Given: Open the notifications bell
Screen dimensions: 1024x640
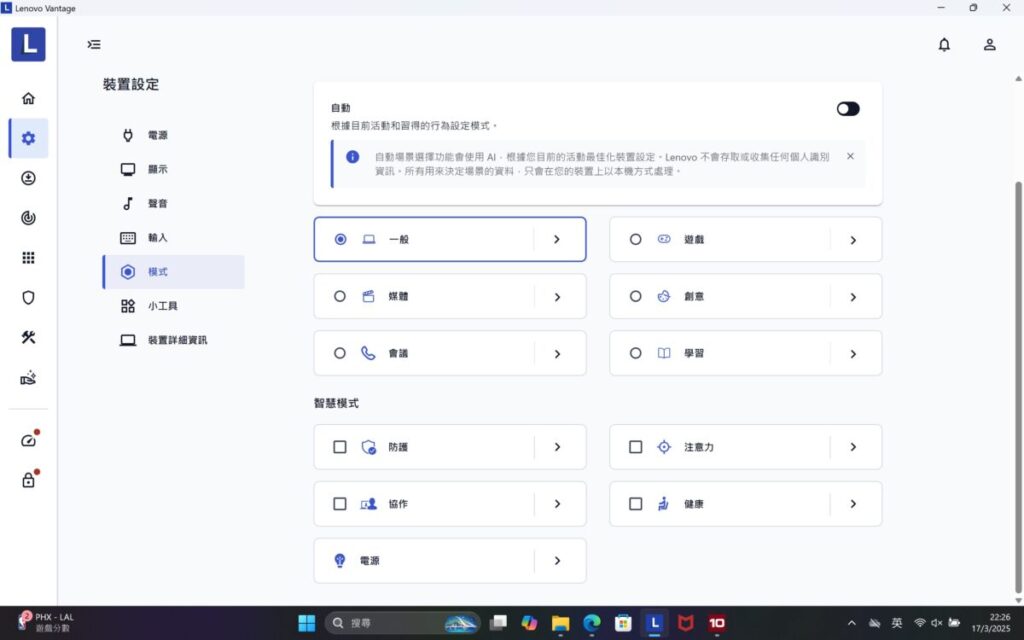Looking at the screenshot, I should click(944, 44).
